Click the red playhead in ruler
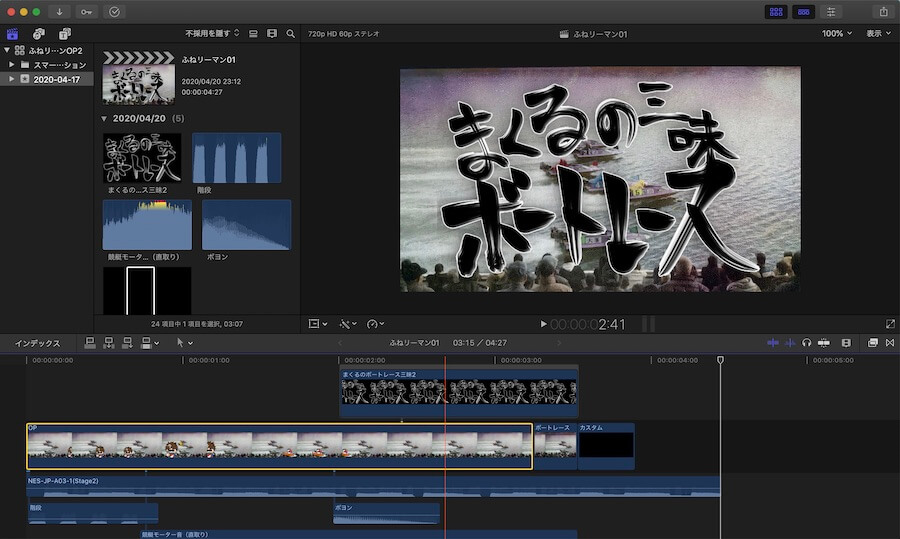This screenshot has height=539, width=900. click(x=445, y=360)
